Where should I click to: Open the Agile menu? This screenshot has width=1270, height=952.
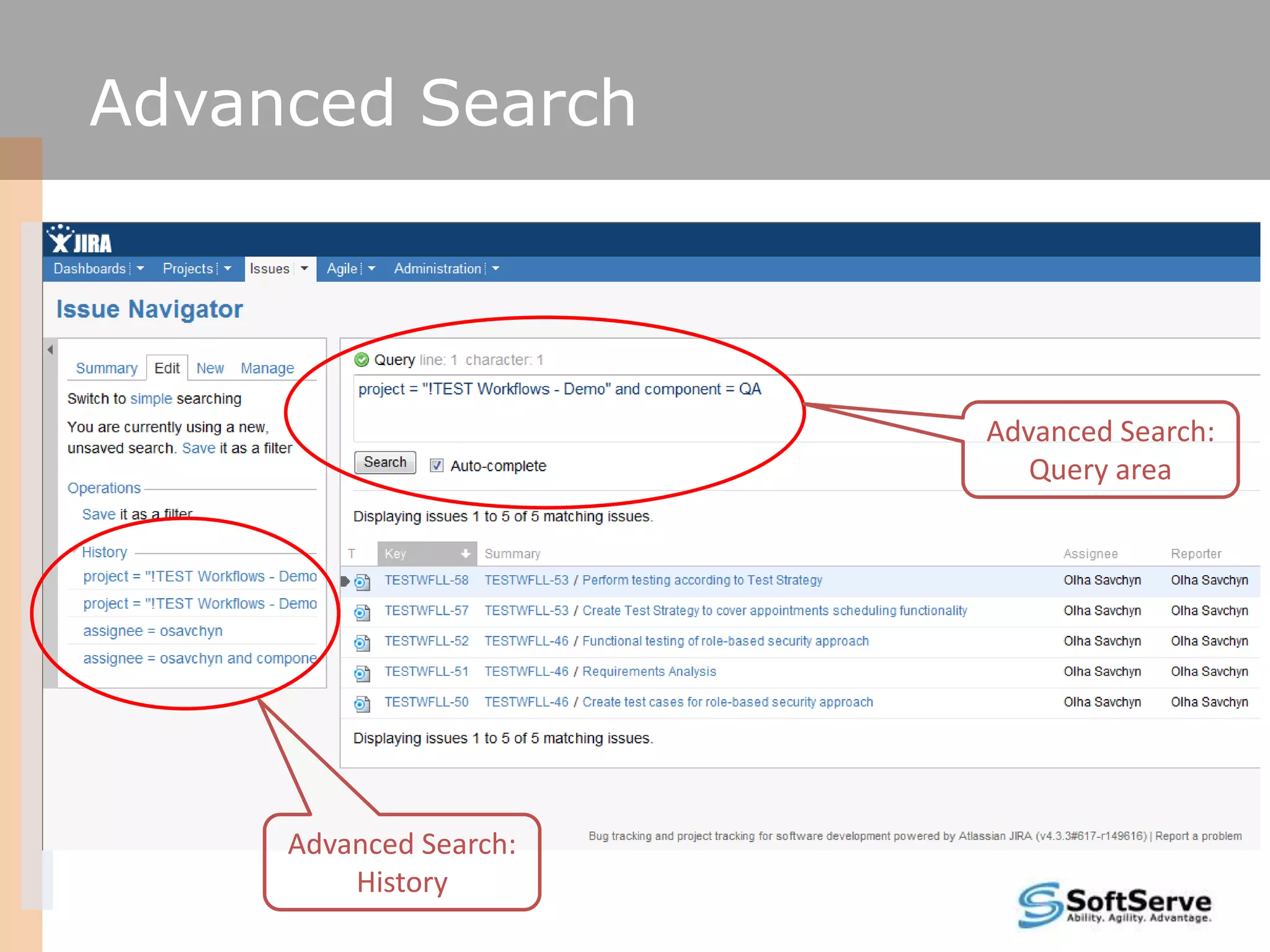click(342, 268)
